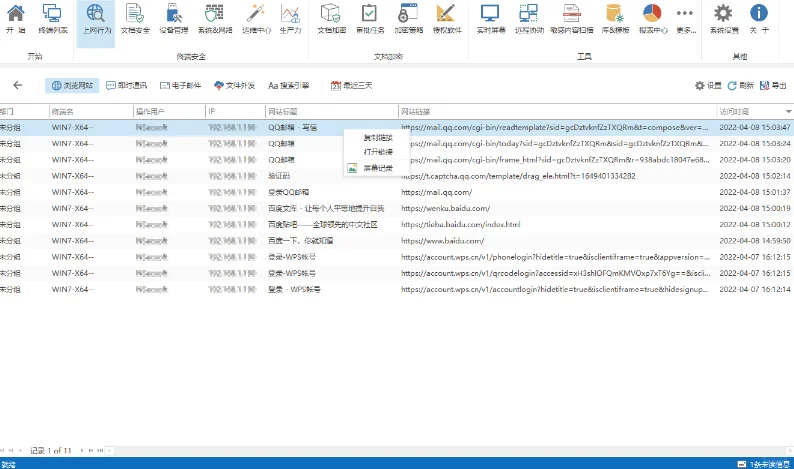
Task: Choose 复制链接 from context menu
Action: tap(378, 138)
